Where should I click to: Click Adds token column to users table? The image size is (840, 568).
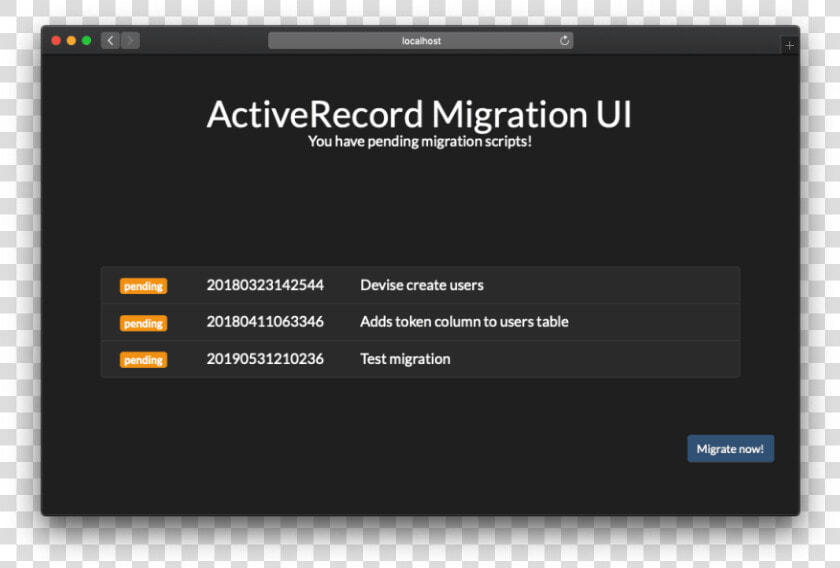[464, 322]
